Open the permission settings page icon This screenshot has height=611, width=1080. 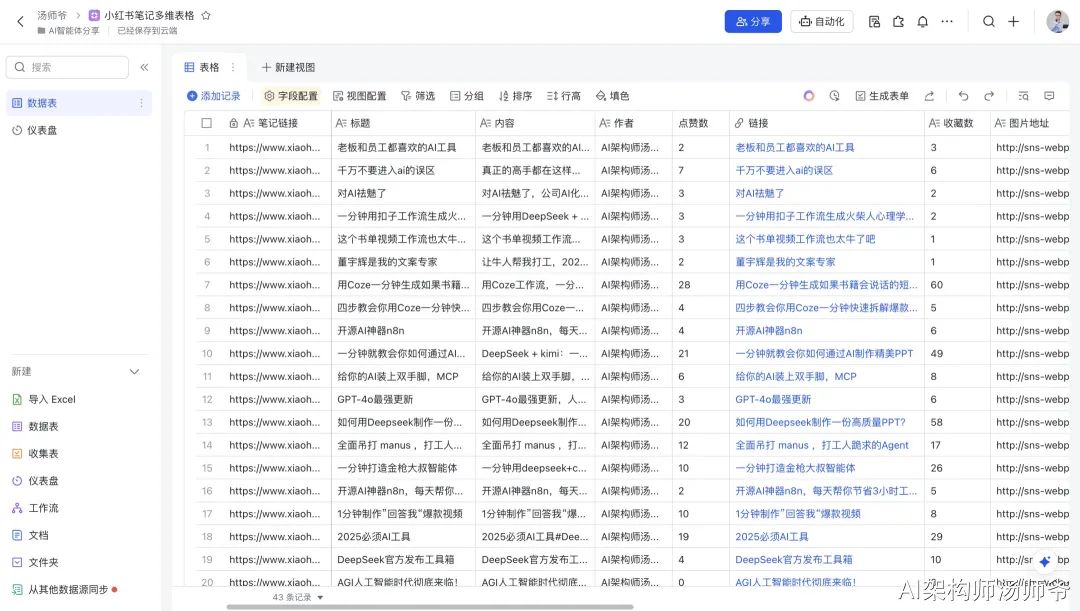(x=874, y=21)
